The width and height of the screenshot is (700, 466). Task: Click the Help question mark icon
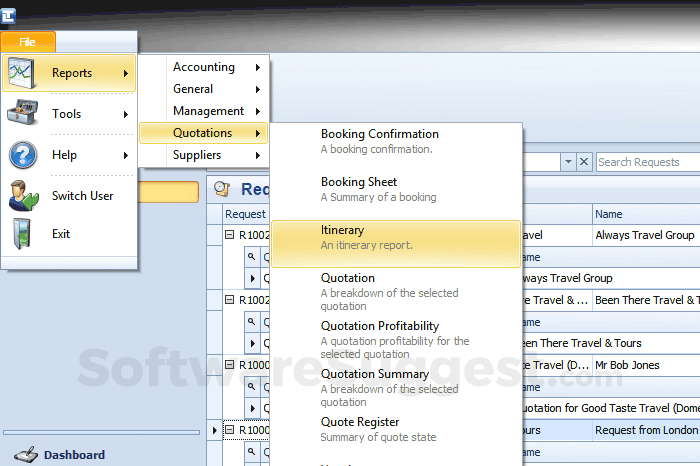click(23, 155)
